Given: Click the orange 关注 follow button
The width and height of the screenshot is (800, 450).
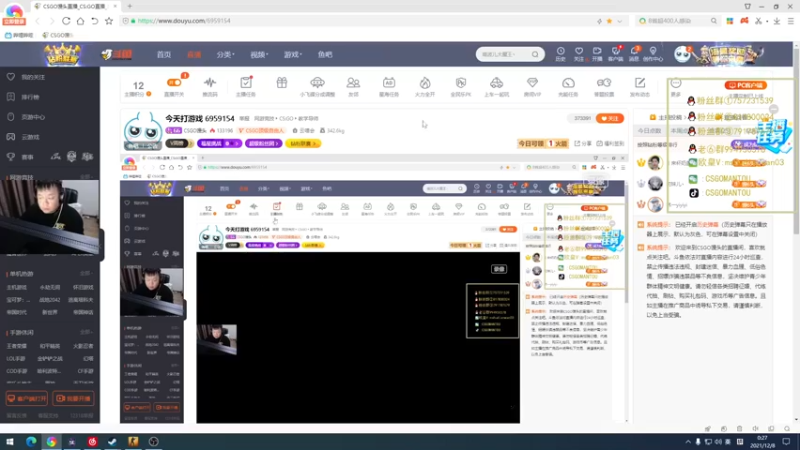Looking at the screenshot, I should 610,118.
